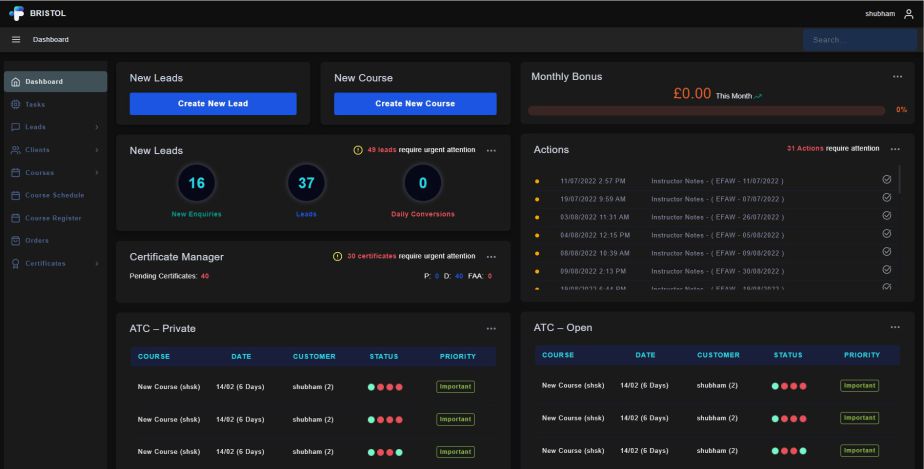Click the Tasks sidebar icon
The image size is (924, 469).
[16, 104]
